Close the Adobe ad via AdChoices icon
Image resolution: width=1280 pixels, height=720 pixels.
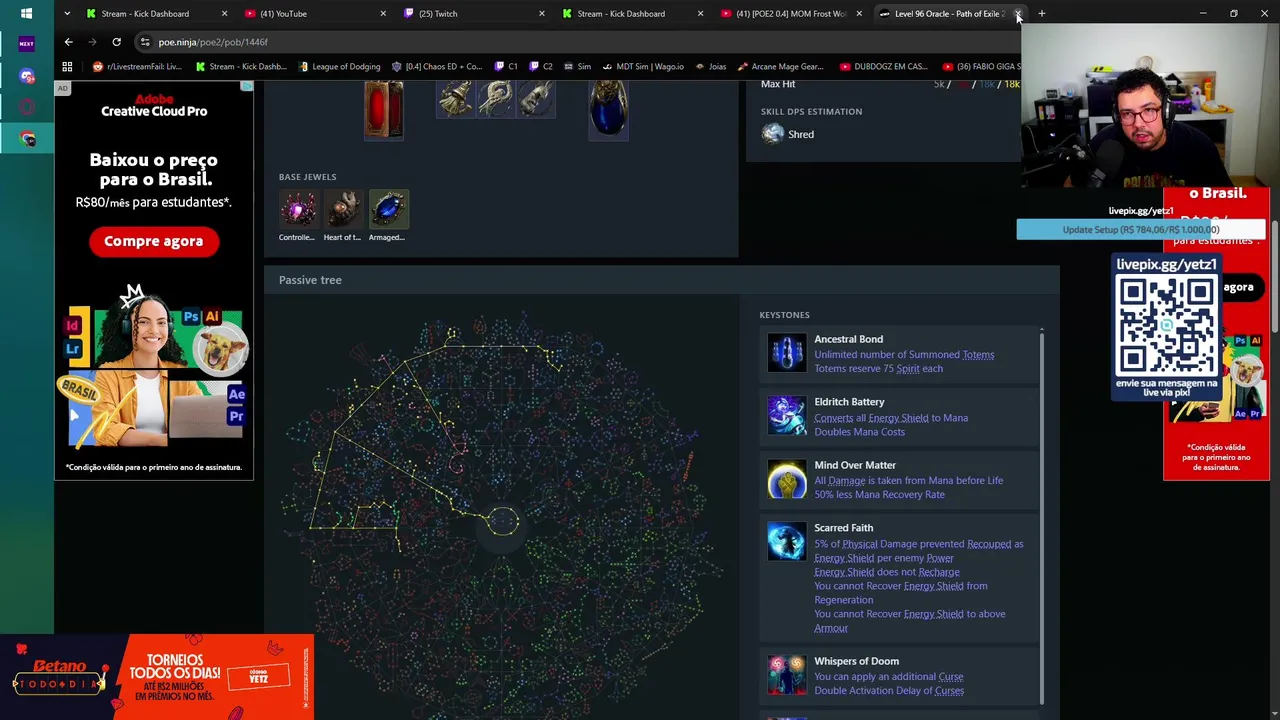(246, 87)
